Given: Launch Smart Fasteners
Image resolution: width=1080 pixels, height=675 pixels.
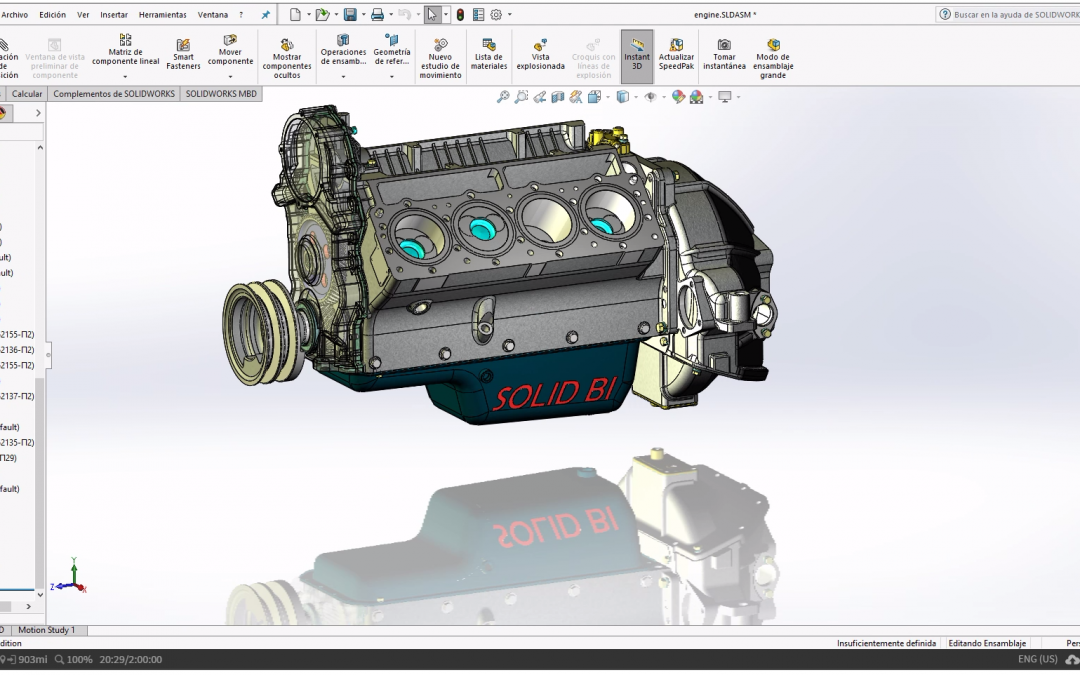Looking at the screenshot, I should (183, 54).
